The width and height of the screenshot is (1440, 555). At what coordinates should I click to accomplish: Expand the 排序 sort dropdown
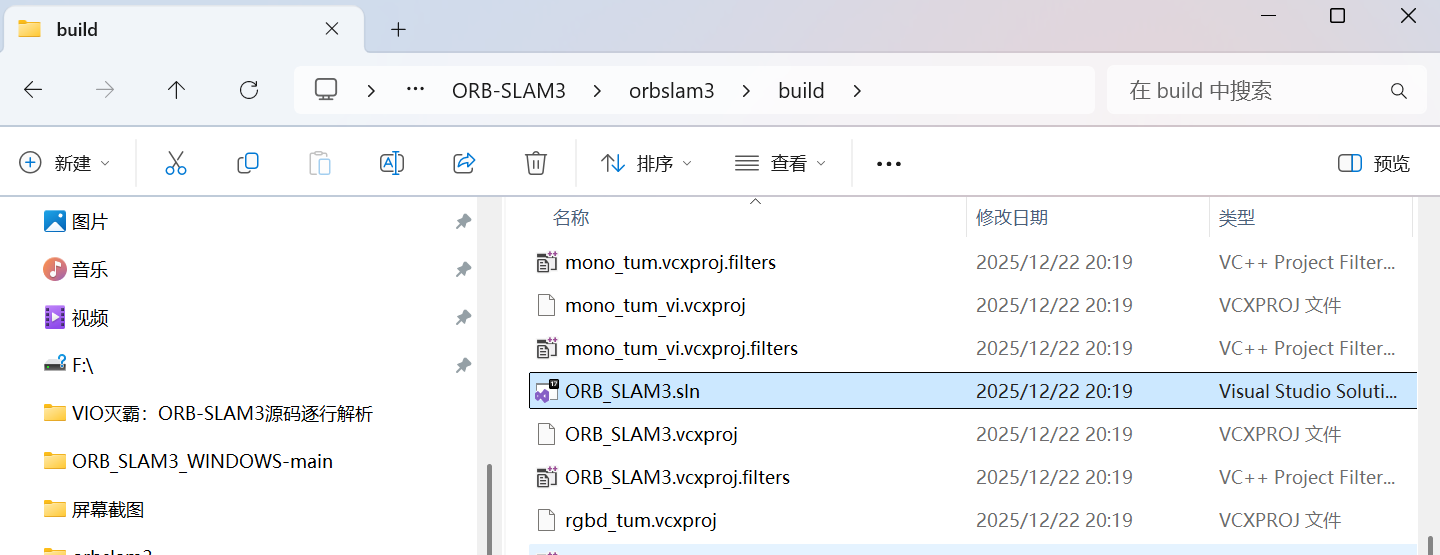(x=646, y=163)
